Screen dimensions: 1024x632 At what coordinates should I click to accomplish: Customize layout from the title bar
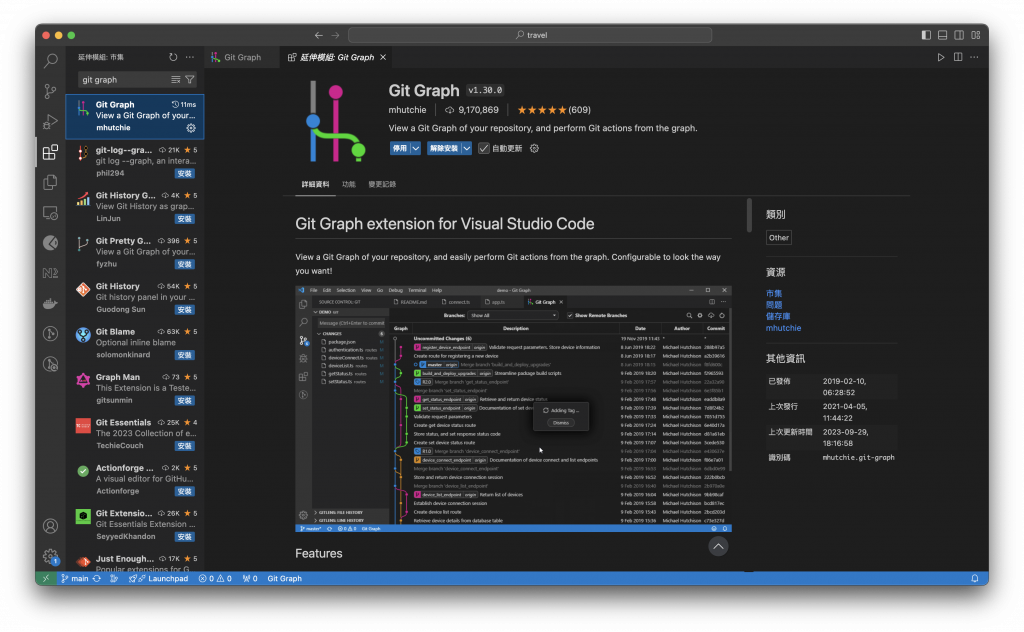(x=976, y=35)
